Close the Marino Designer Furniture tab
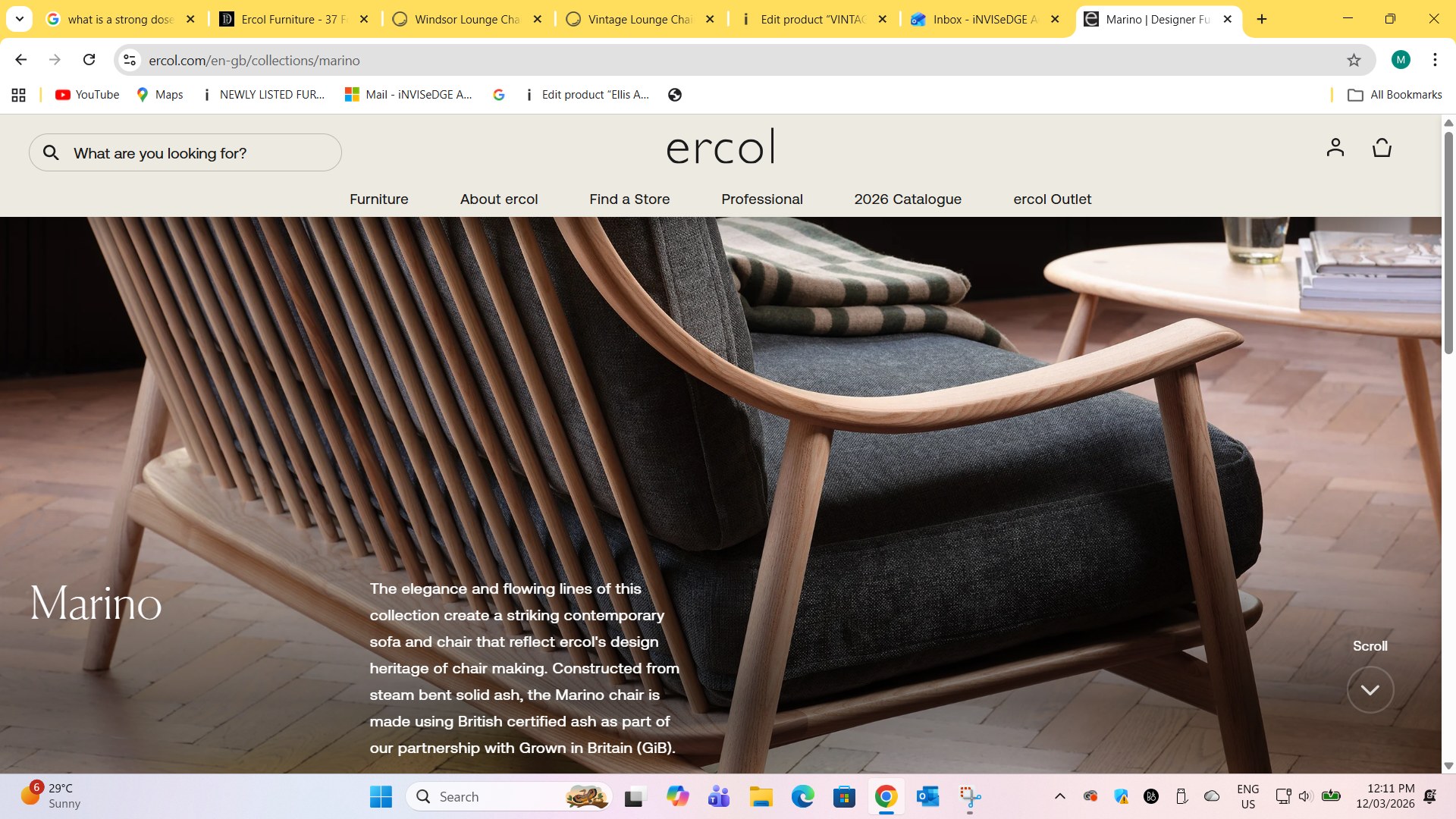This screenshot has width=1456, height=819. (1228, 20)
